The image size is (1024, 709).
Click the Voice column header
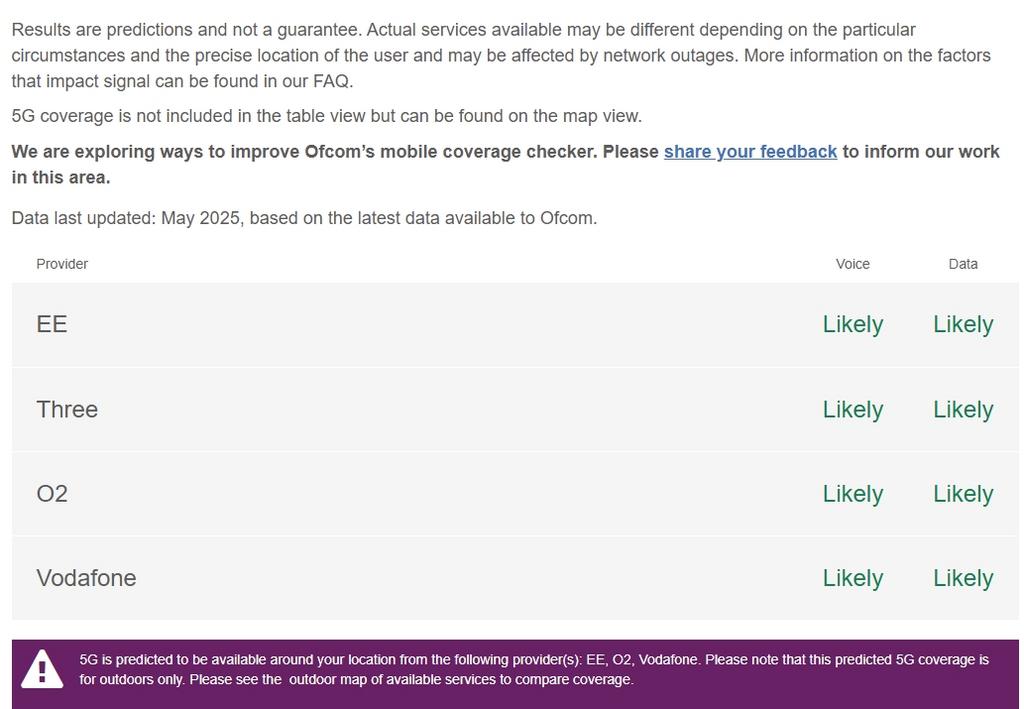[853, 264]
